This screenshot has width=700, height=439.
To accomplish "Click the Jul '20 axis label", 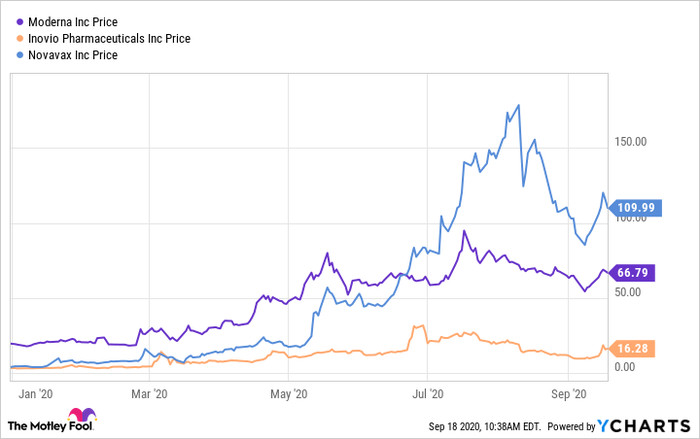I will point(428,393).
